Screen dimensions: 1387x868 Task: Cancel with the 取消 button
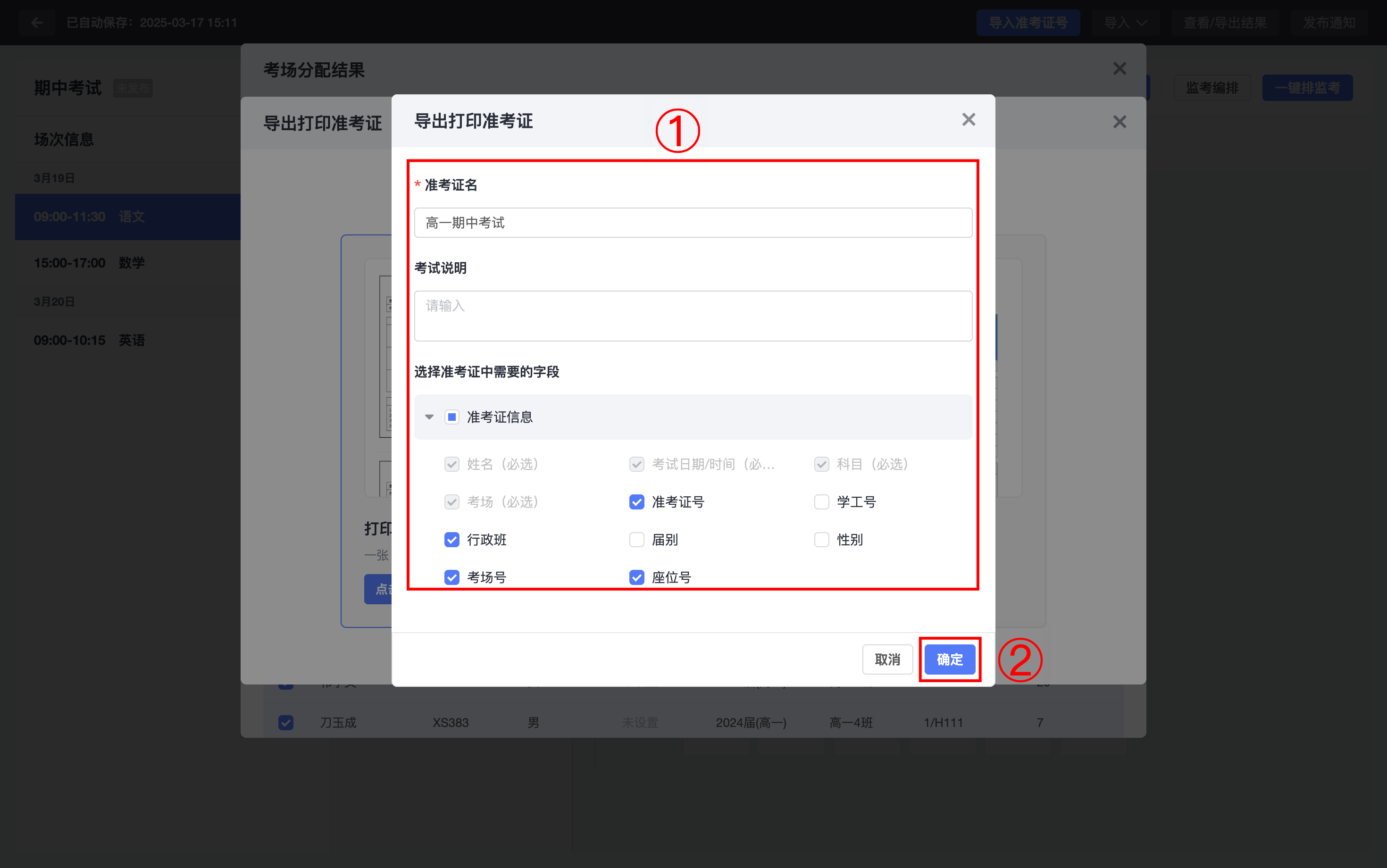point(887,659)
